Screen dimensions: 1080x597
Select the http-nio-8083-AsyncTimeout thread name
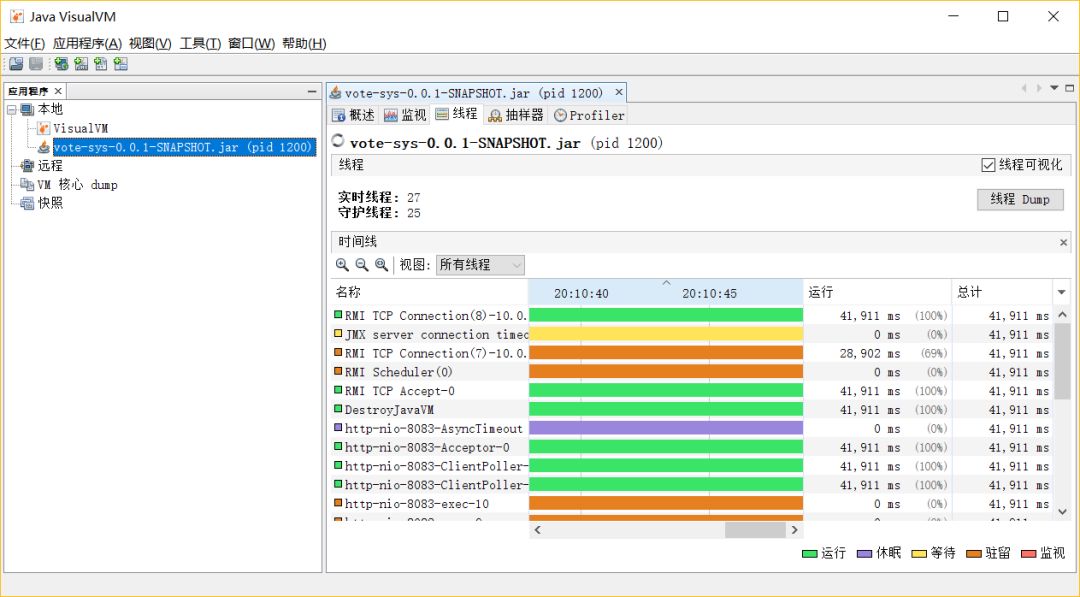point(433,428)
